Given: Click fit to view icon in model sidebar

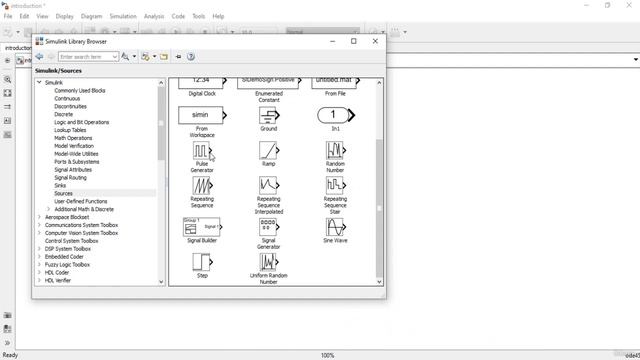Looking at the screenshot, I should click(7, 93).
